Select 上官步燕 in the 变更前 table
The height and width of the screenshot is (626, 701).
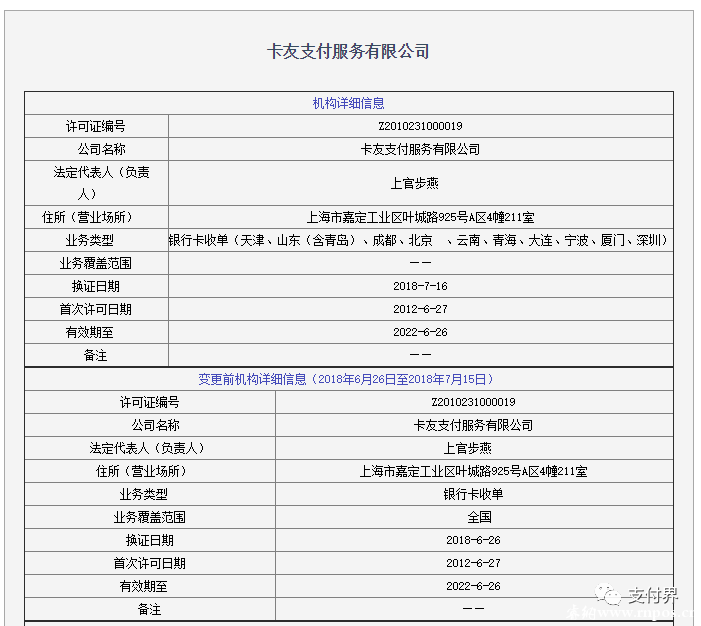[468, 448]
